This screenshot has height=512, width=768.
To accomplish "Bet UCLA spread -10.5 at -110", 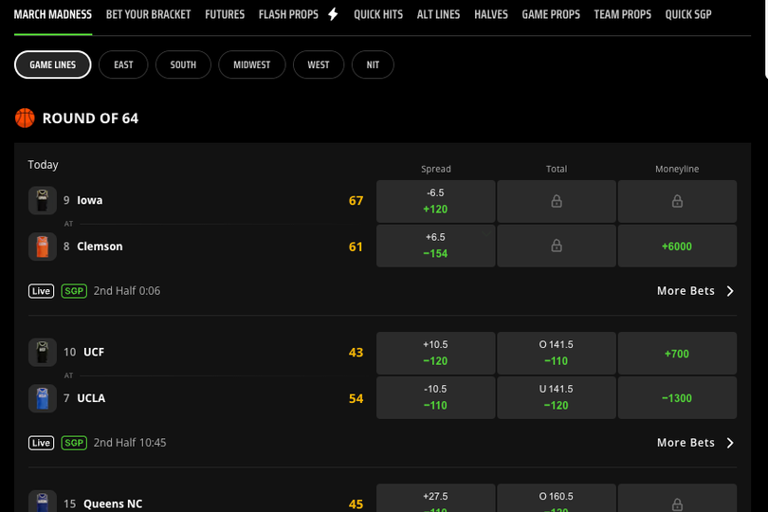I will click(x=435, y=398).
